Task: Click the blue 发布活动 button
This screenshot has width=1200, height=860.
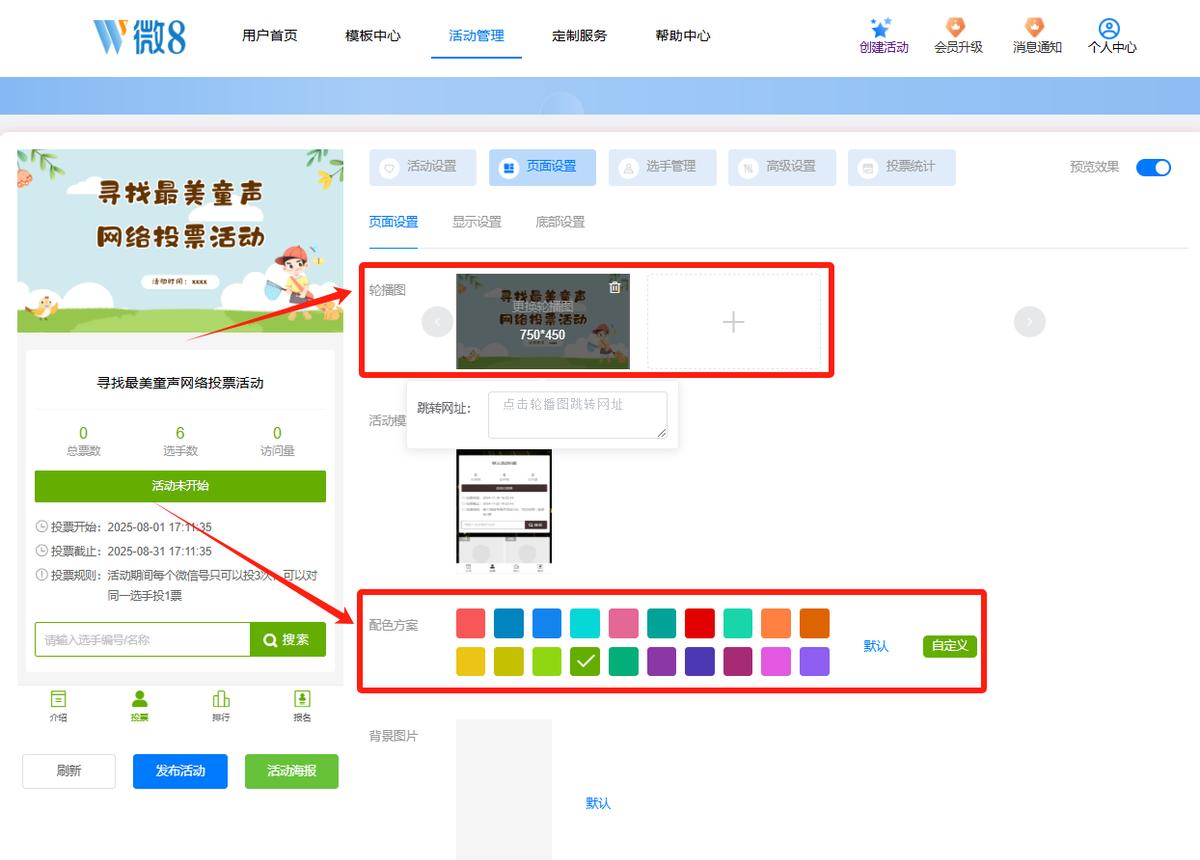Action: [180, 771]
